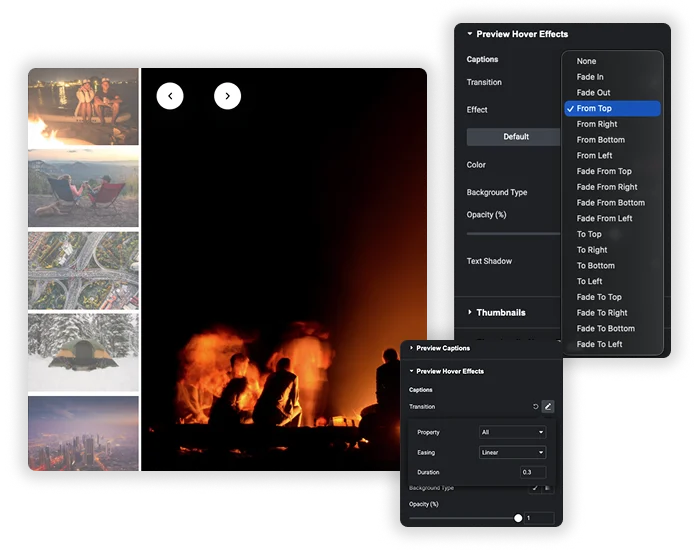Click the Transition label in large panel
The width and height of the screenshot is (700, 550).
484,82
